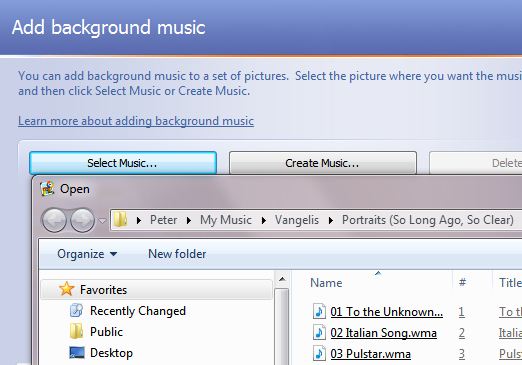Select file 01 To the Unknown...
This screenshot has width=522, height=365.
387,312
